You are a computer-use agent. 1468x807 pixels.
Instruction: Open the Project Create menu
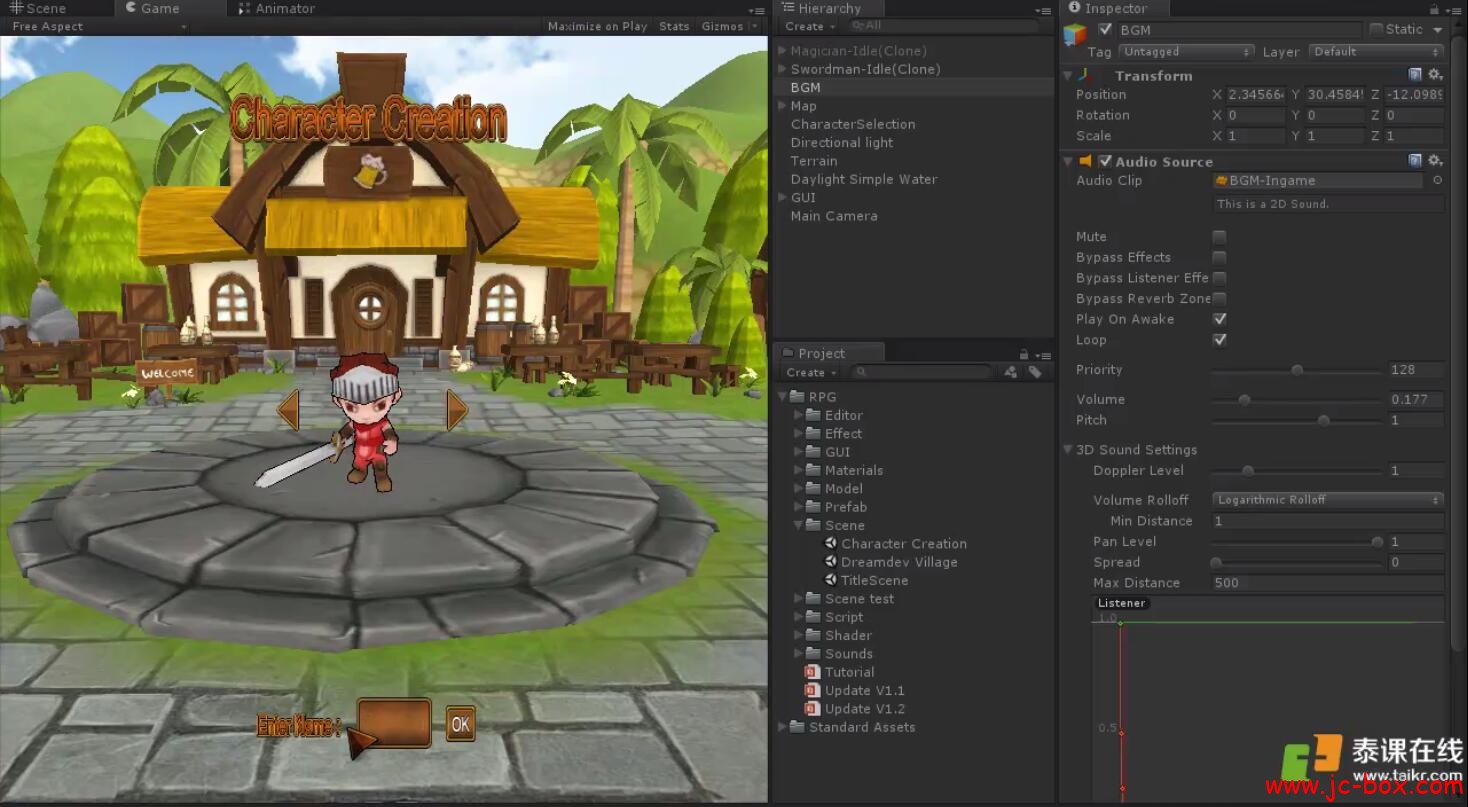pyautogui.click(x=810, y=372)
